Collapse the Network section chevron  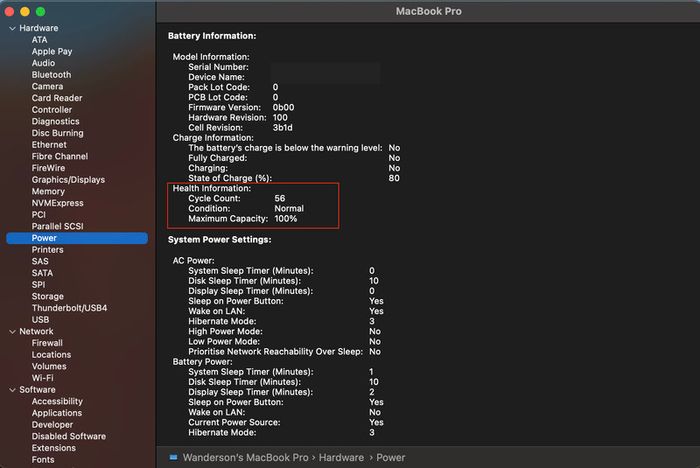click(12, 332)
